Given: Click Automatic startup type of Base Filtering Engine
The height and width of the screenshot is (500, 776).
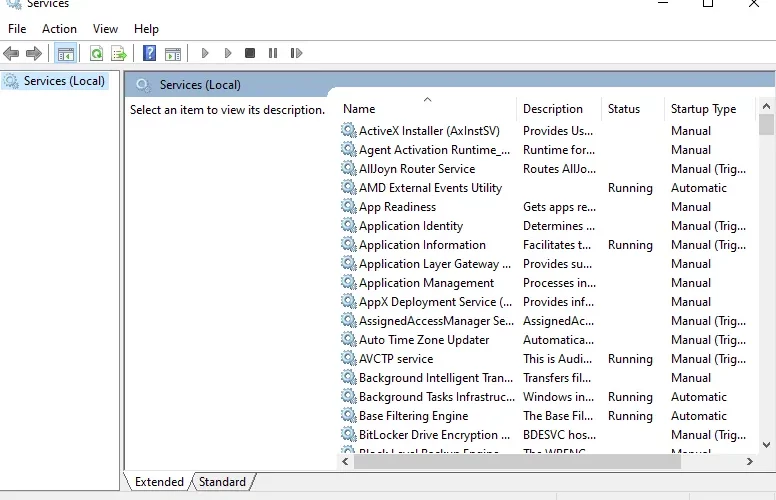Looking at the screenshot, I should coord(699,415).
